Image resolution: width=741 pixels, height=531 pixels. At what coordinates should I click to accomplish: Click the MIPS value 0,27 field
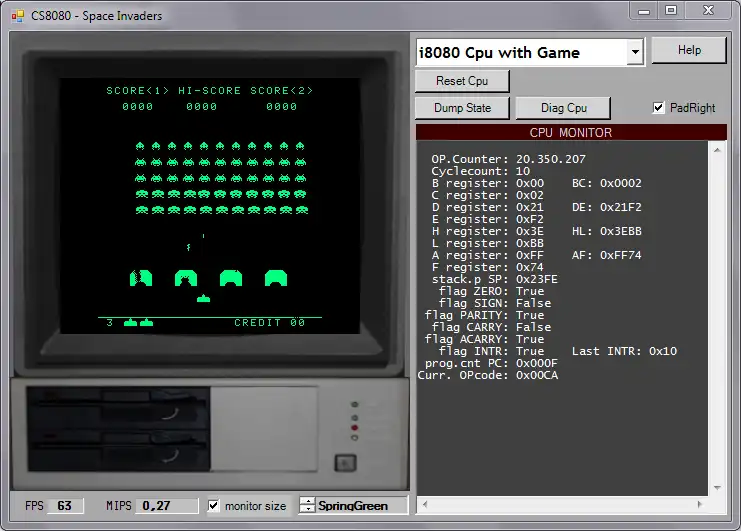(166, 505)
